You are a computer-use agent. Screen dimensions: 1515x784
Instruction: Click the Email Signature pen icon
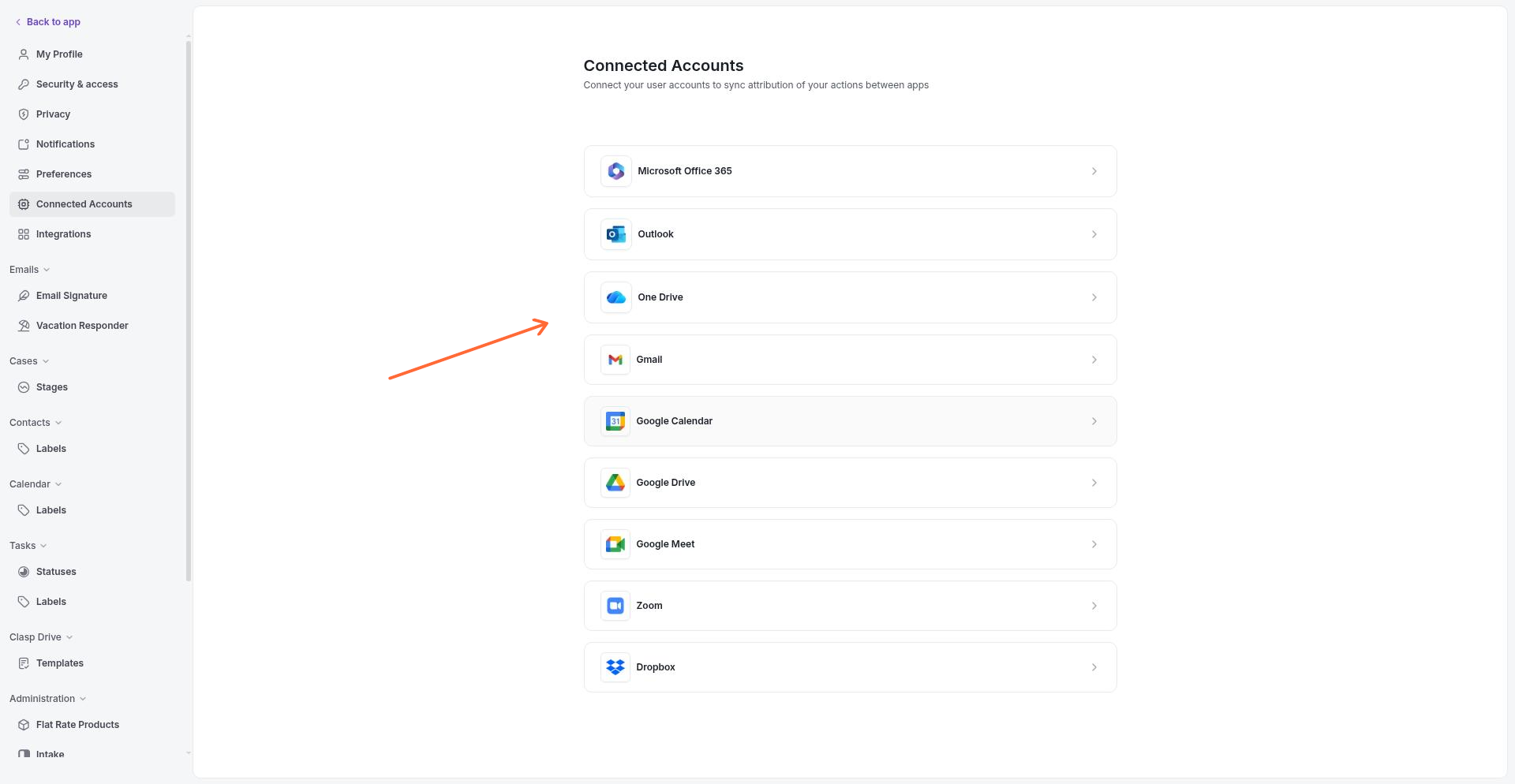tap(24, 296)
